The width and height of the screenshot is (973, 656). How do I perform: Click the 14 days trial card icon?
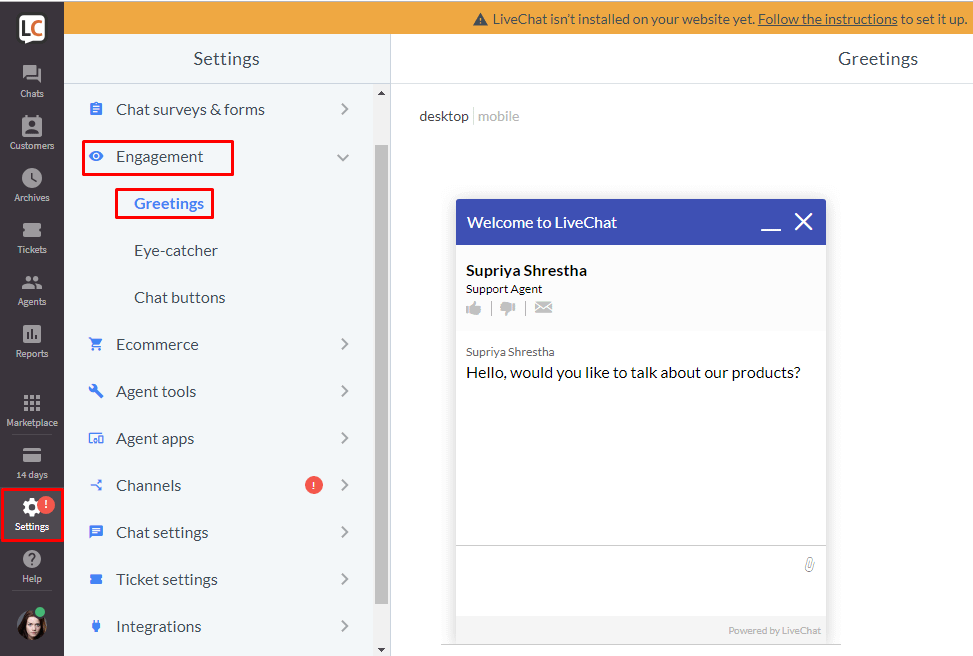tap(32, 456)
